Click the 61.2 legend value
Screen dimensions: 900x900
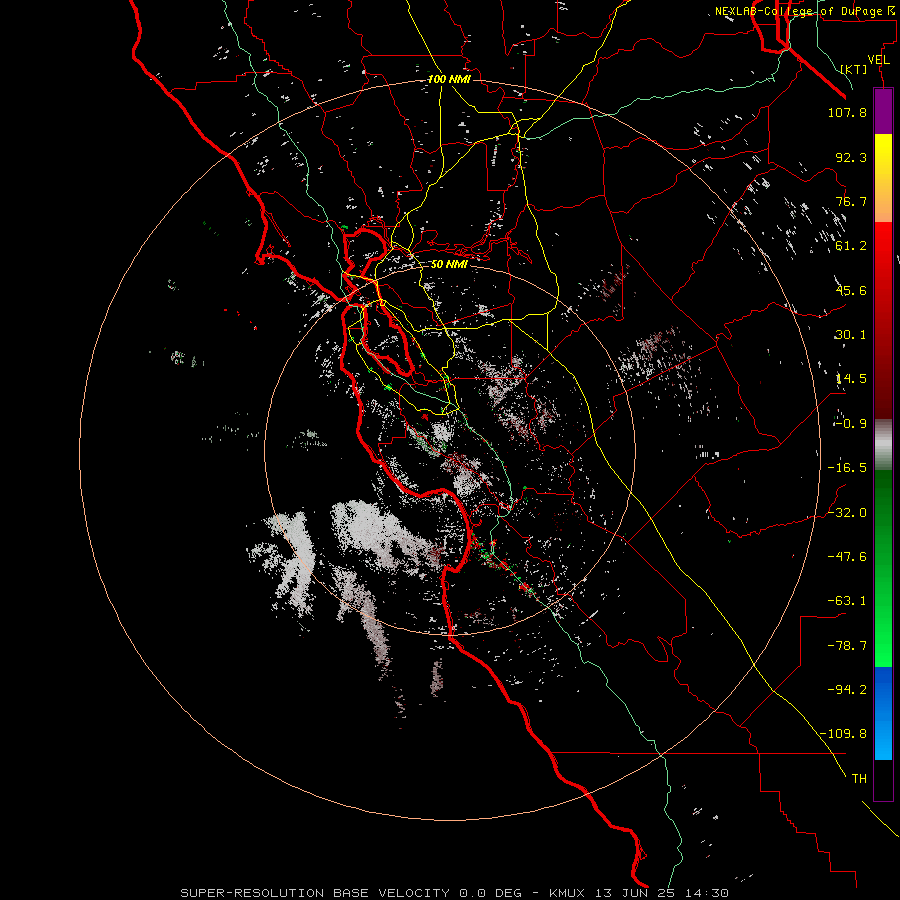coord(851,246)
